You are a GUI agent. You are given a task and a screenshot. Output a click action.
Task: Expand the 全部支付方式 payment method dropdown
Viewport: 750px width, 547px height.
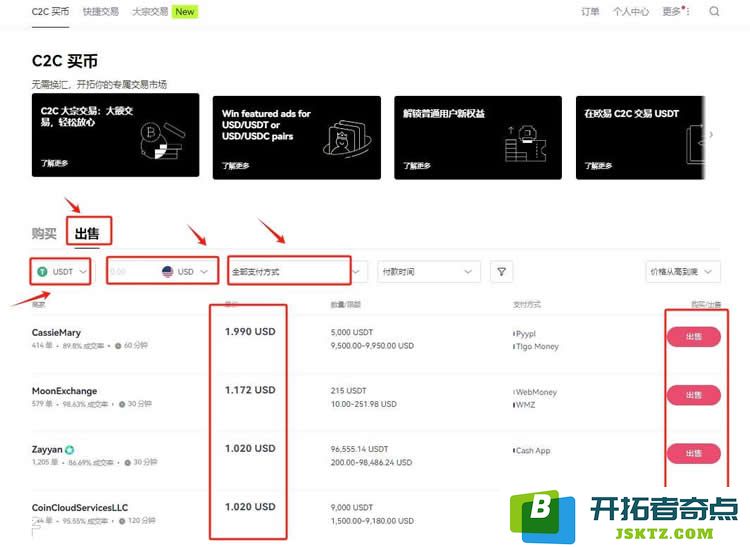(297, 272)
